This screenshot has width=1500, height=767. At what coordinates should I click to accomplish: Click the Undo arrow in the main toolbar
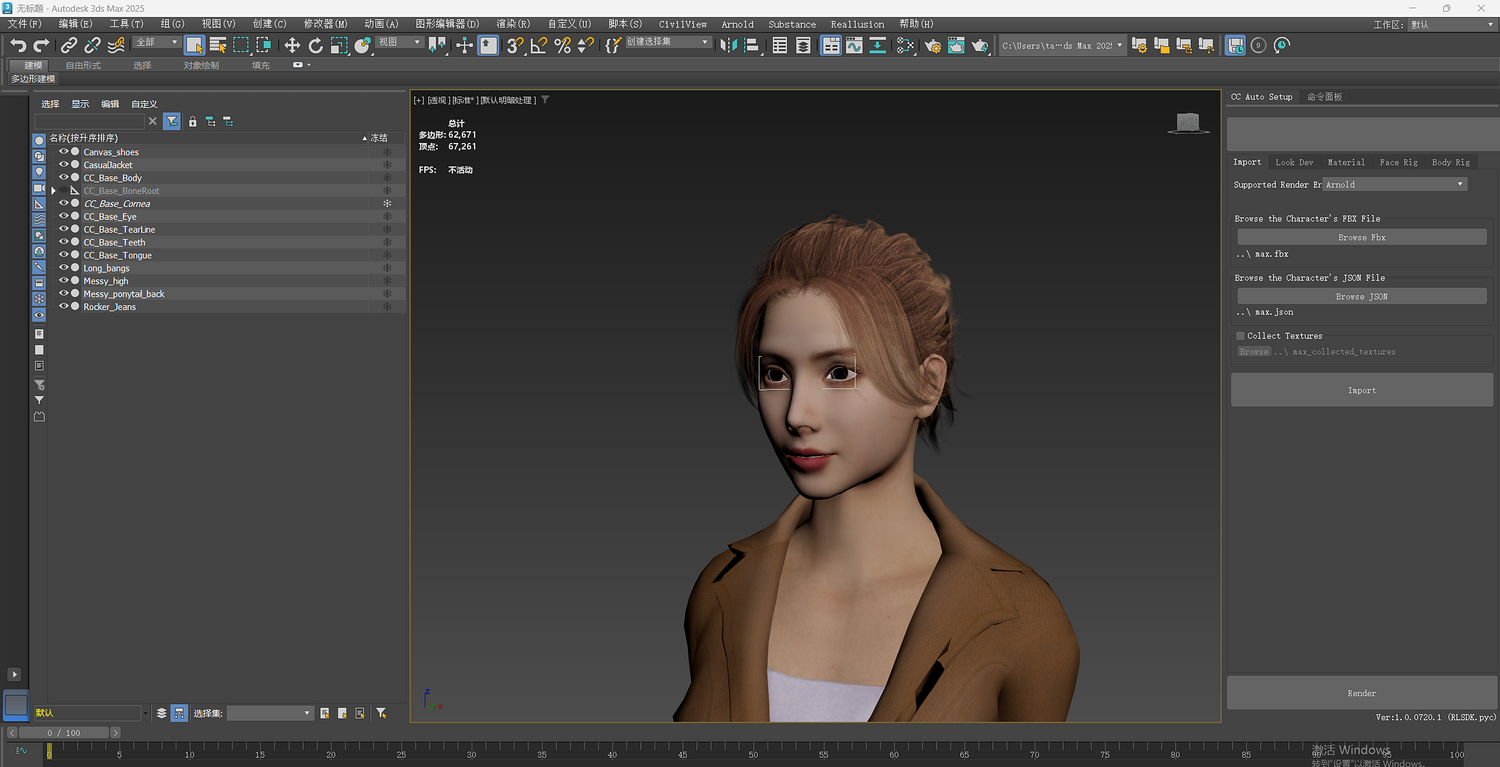[x=18, y=45]
